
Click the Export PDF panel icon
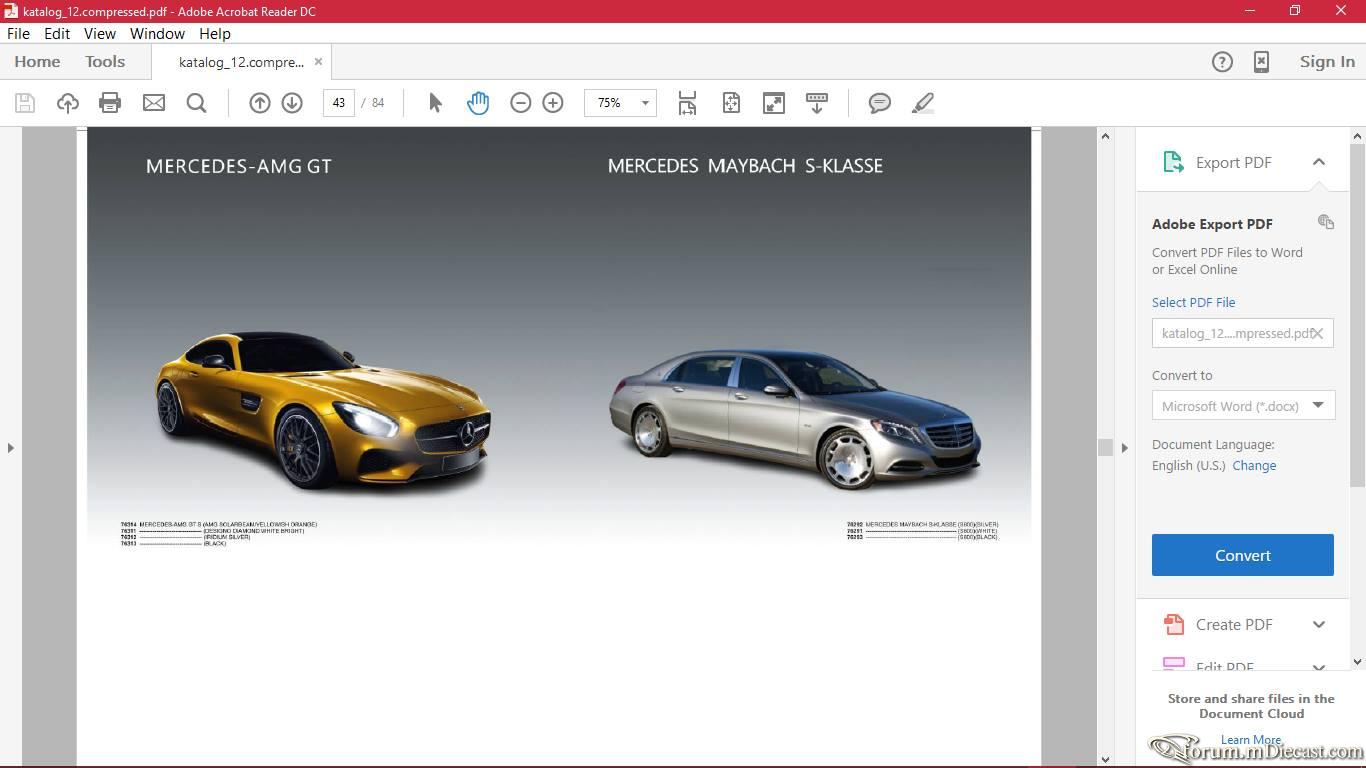[1172, 162]
